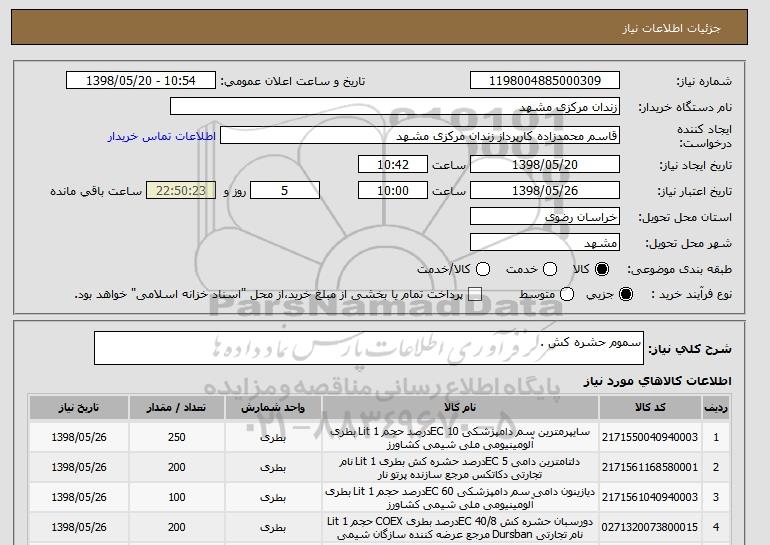Click the need date in row 1

(79, 437)
